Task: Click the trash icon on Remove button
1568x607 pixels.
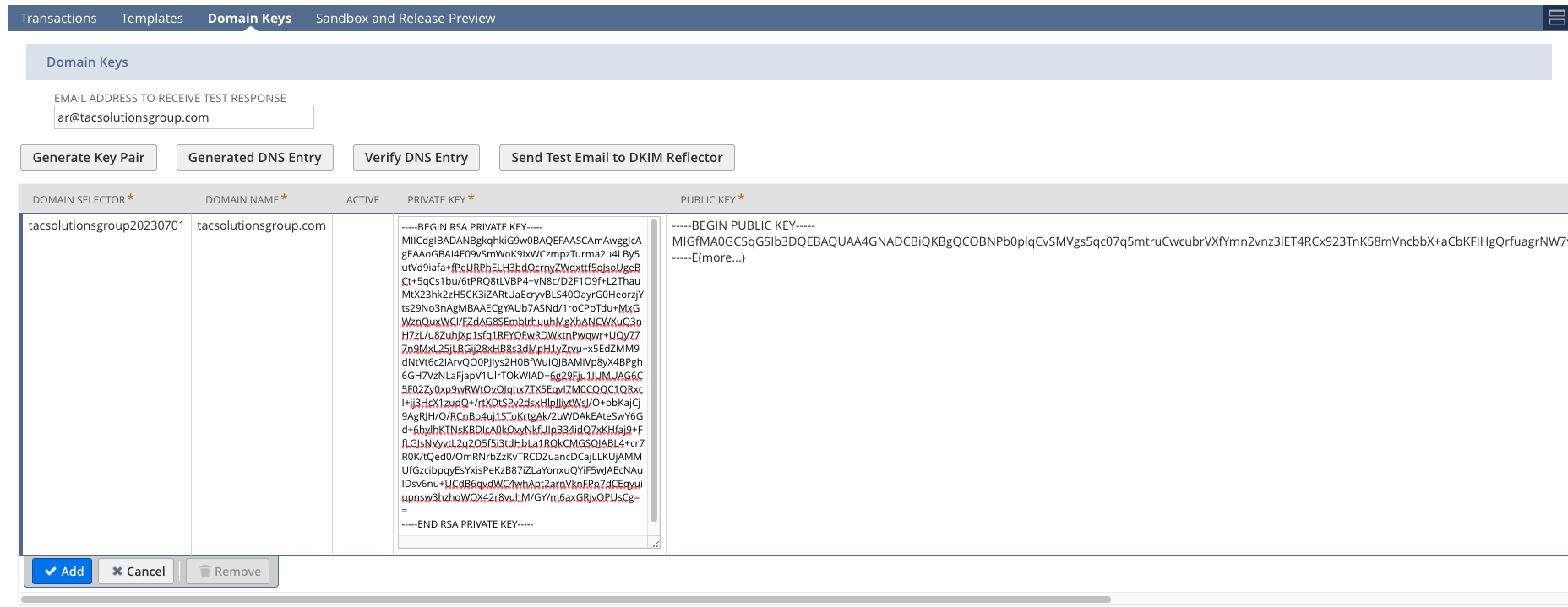Action: tap(204, 572)
